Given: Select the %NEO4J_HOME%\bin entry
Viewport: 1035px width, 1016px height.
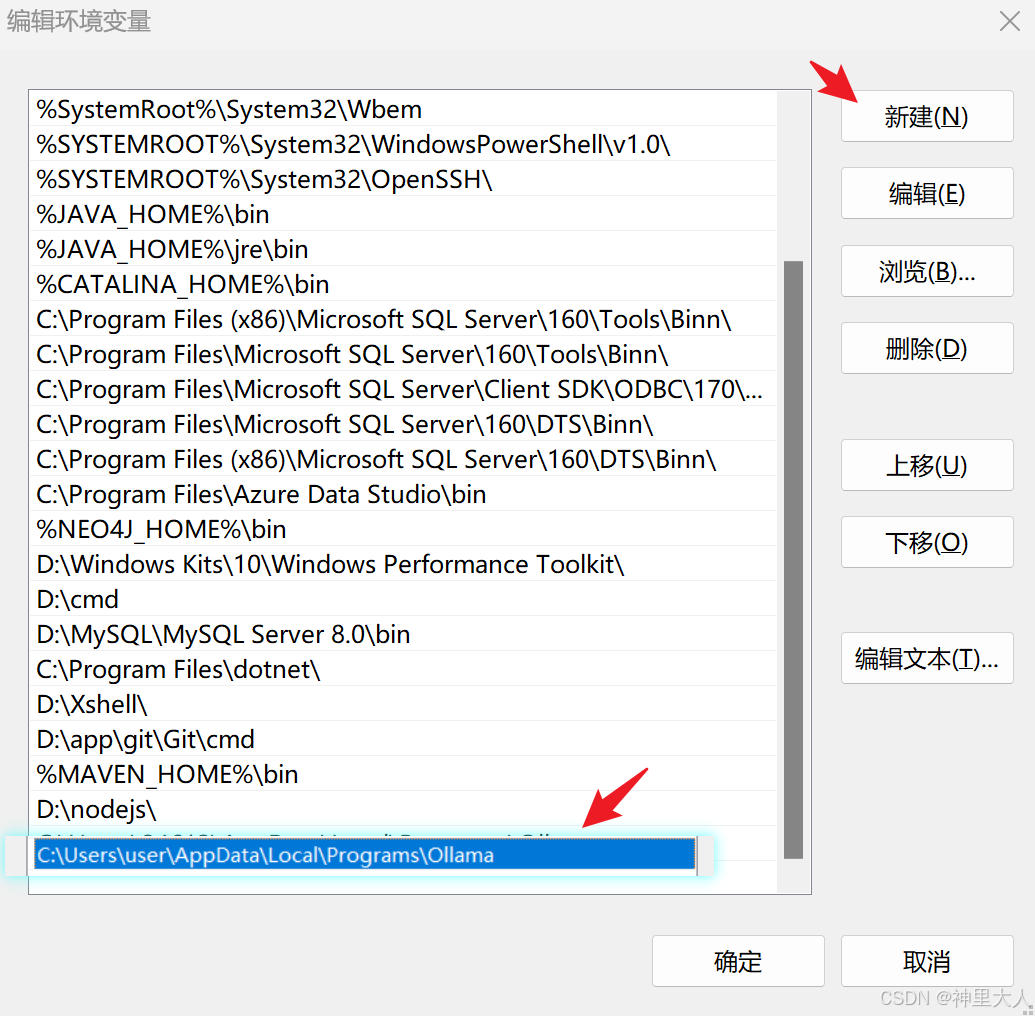Looking at the screenshot, I should (403, 529).
